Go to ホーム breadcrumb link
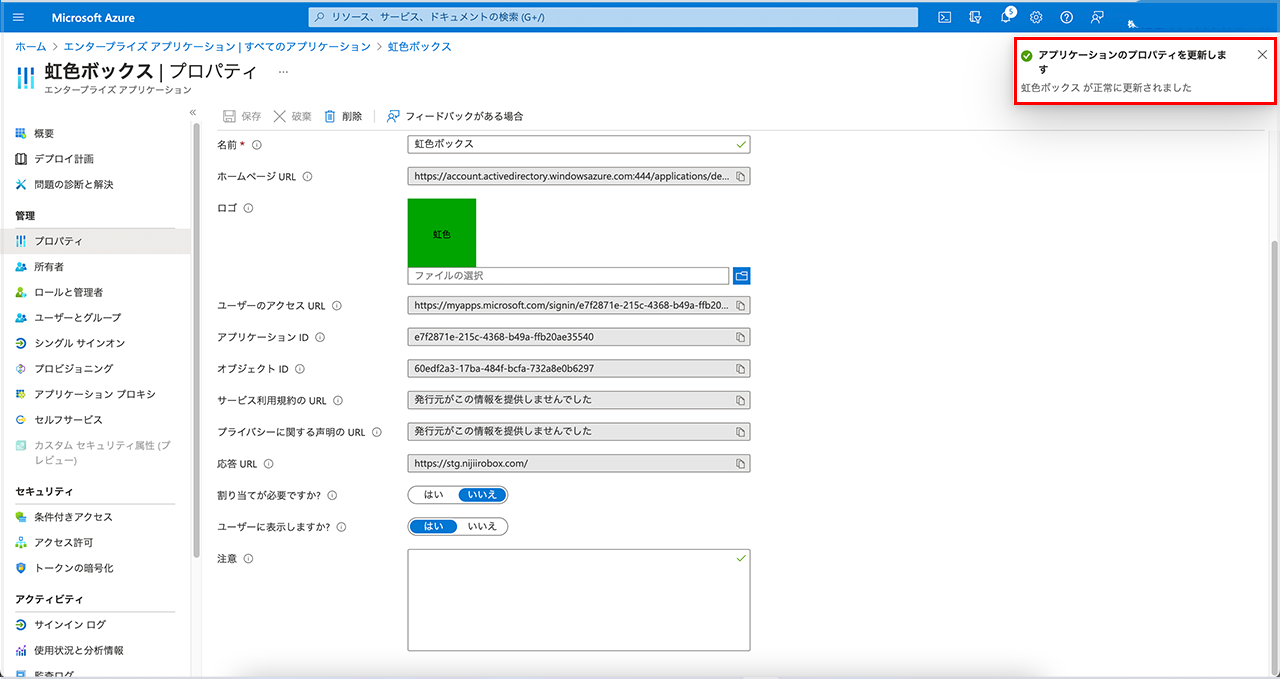1280x679 pixels. [x=30, y=47]
